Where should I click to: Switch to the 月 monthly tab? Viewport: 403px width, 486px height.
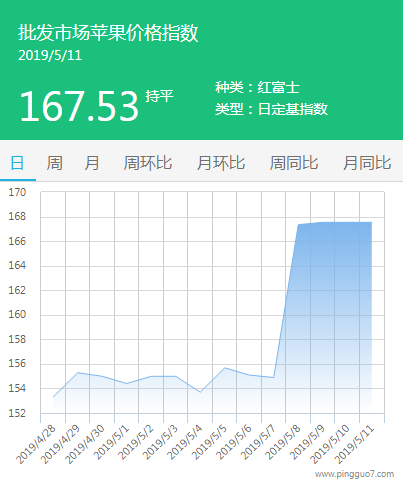[x=92, y=163]
